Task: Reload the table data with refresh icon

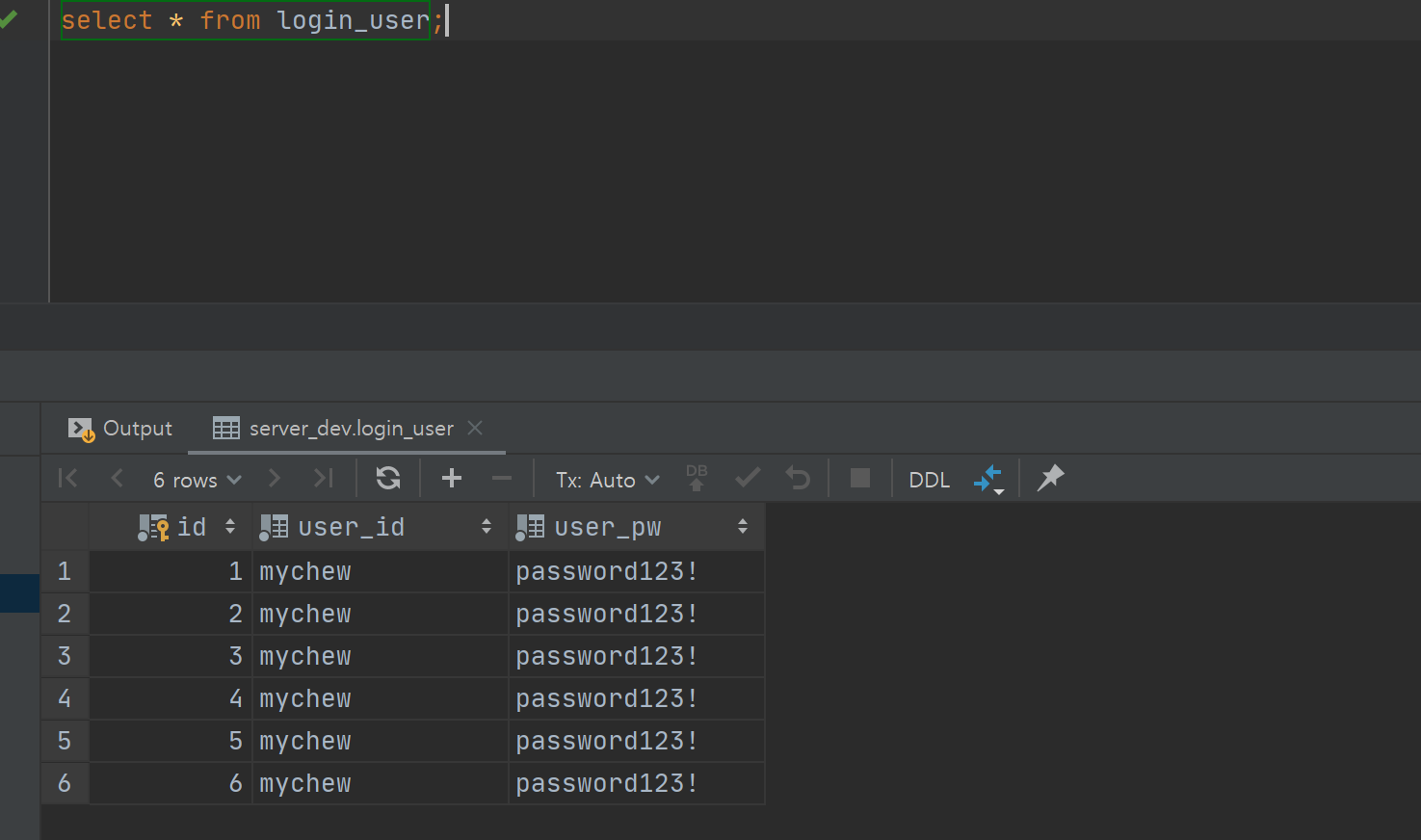Action: click(x=388, y=478)
